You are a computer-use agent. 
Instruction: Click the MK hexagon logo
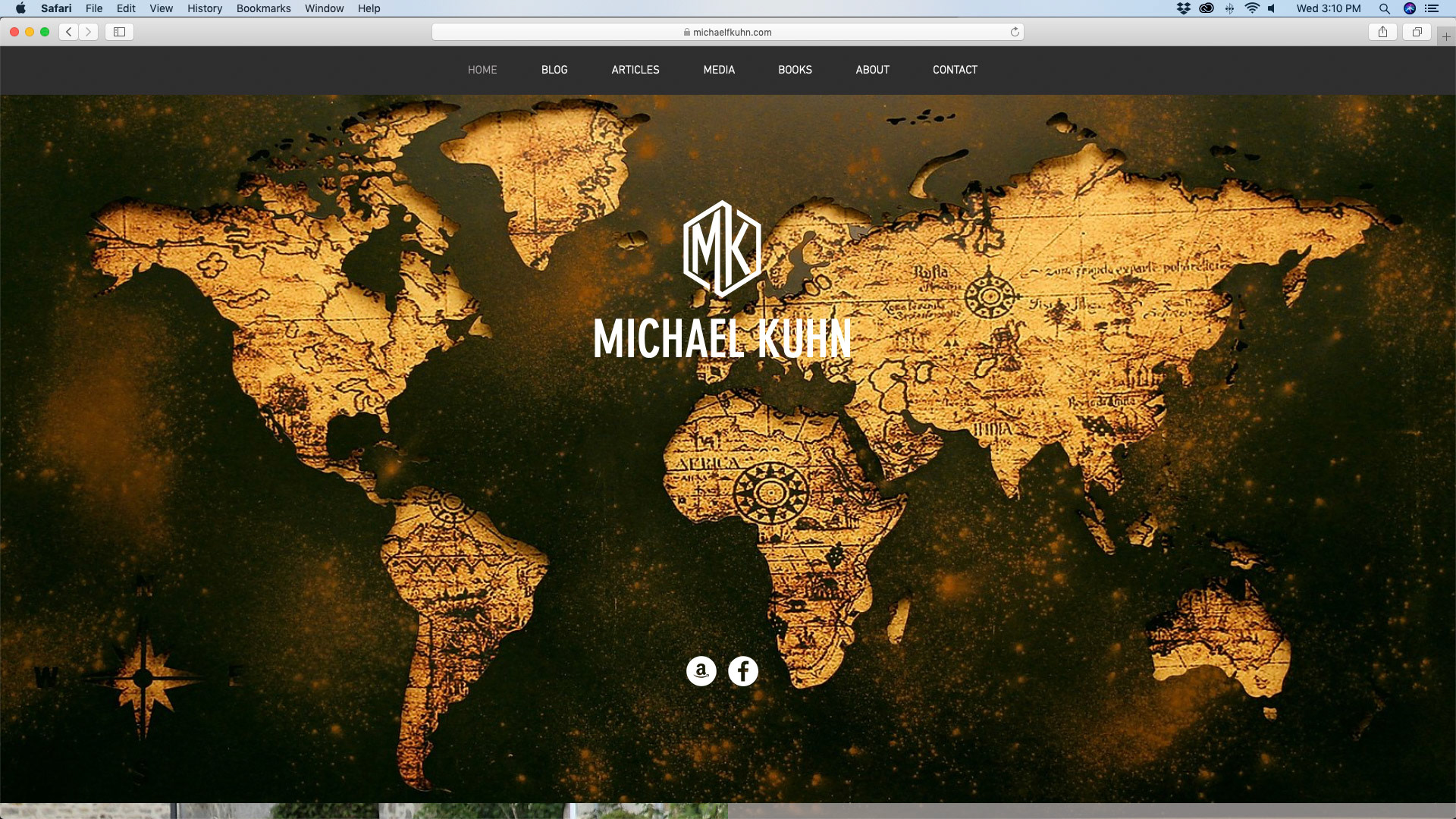coord(722,249)
